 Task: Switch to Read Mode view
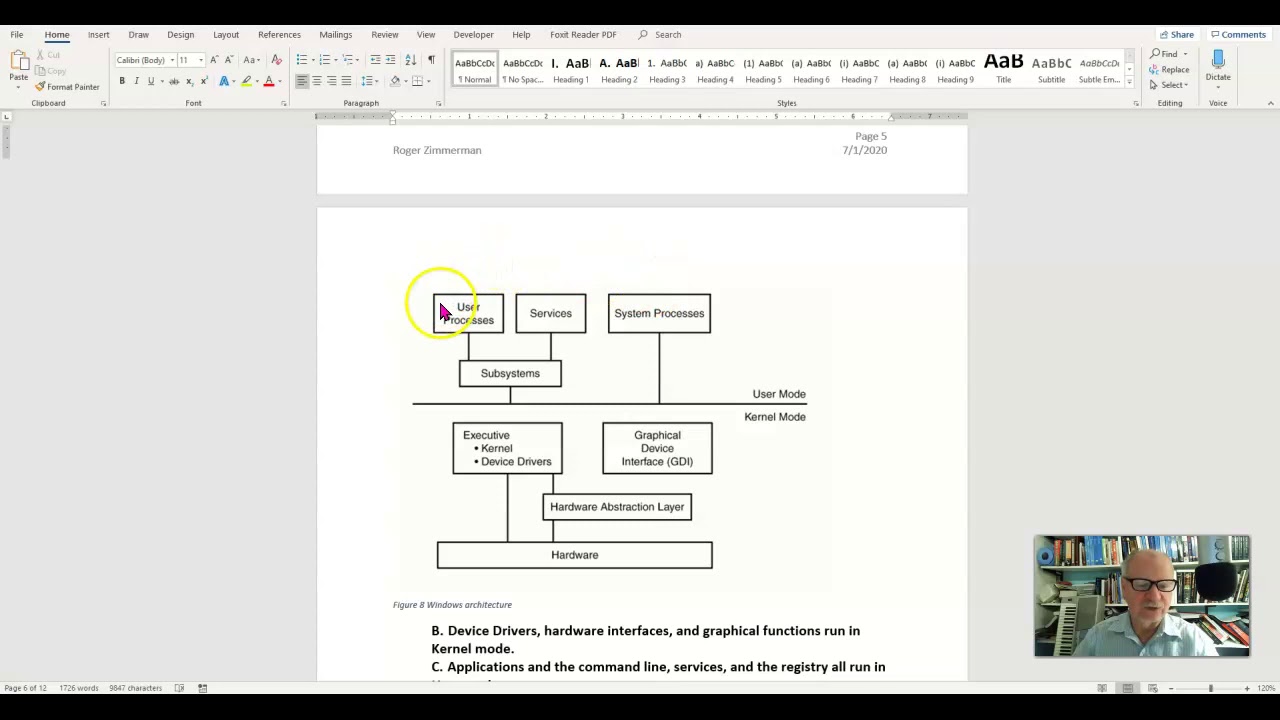click(1102, 688)
